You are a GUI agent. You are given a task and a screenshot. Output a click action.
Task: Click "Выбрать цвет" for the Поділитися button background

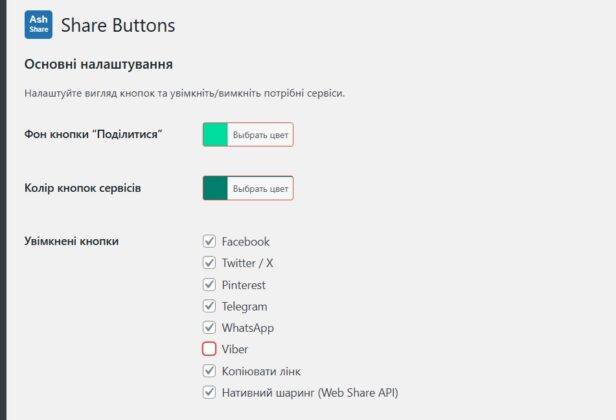point(260,134)
